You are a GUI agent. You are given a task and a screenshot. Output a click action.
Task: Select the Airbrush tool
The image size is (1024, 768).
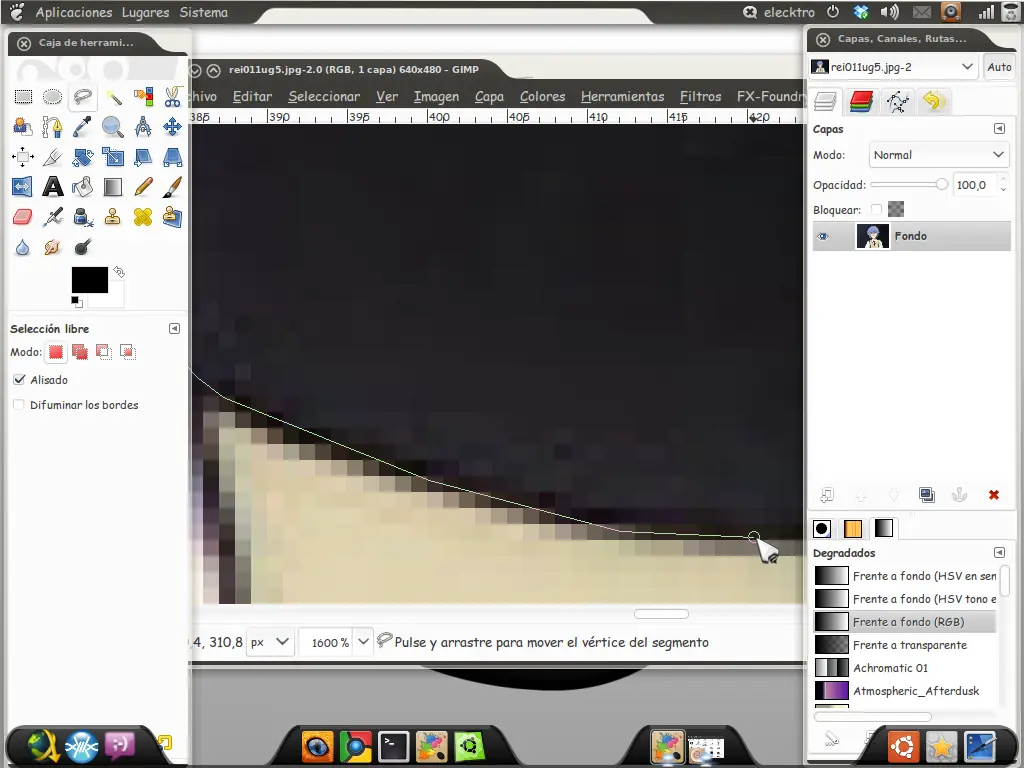point(52,217)
